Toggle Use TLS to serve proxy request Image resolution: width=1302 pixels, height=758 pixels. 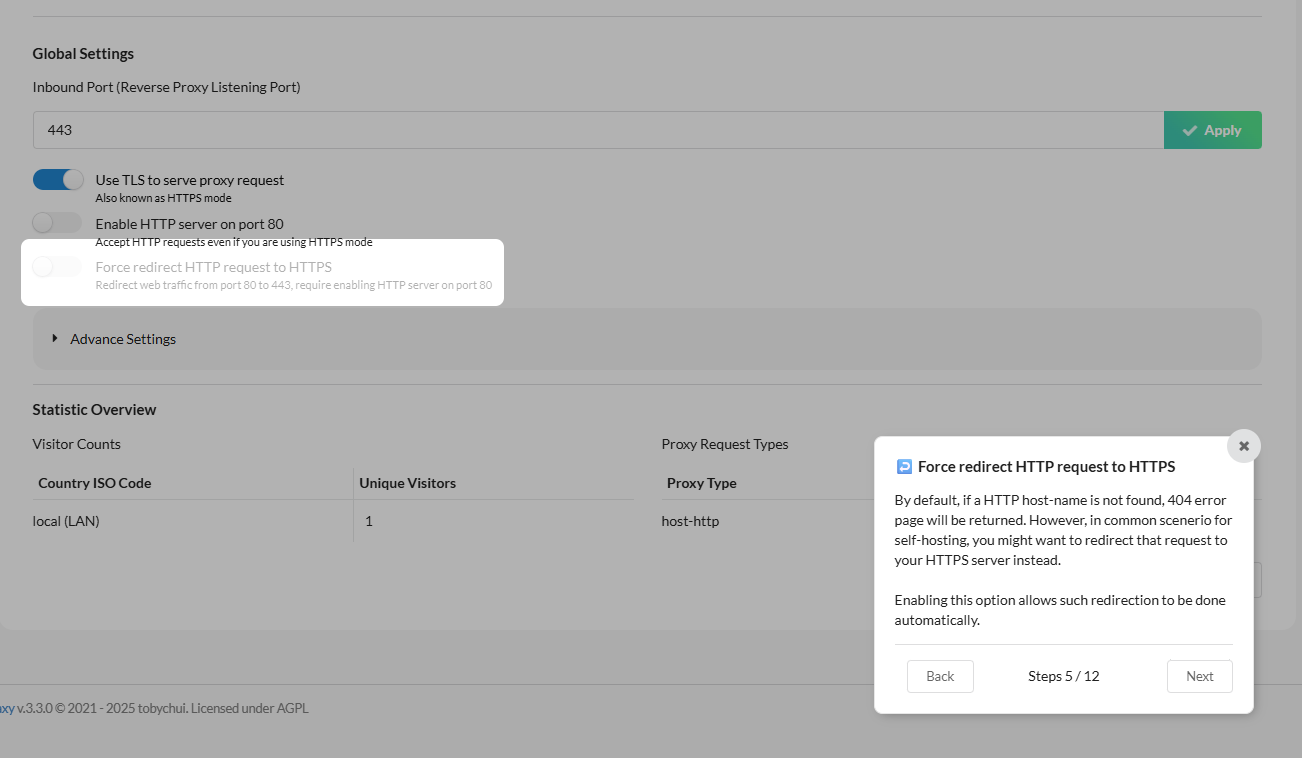click(x=58, y=180)
